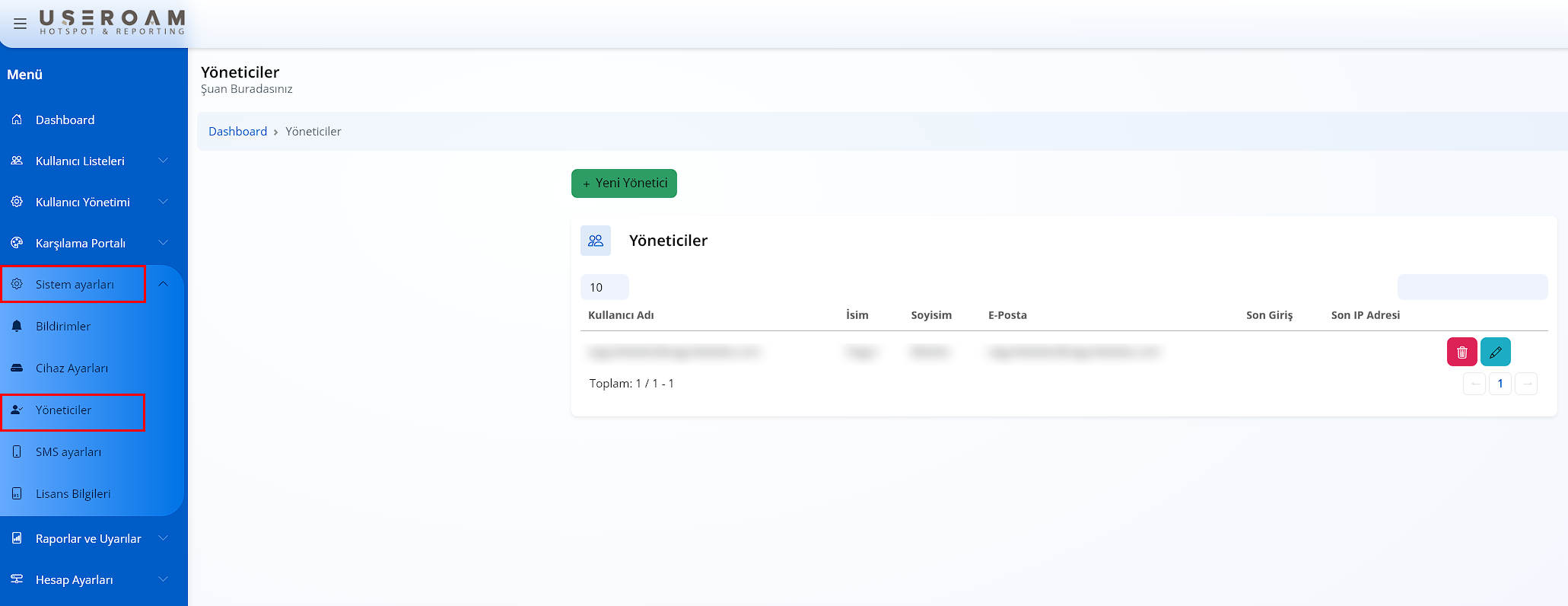
Task: Click the Bildirimler bell icon
Action: 17,326
